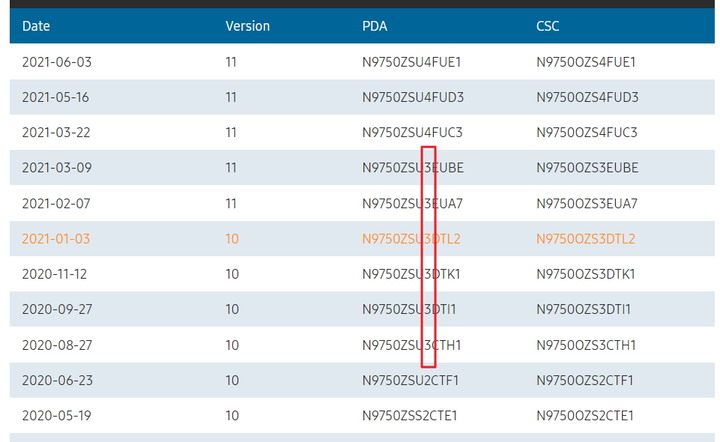Open PDA firmware N9750ZSU3DTK1

click(x=411, y=274)
